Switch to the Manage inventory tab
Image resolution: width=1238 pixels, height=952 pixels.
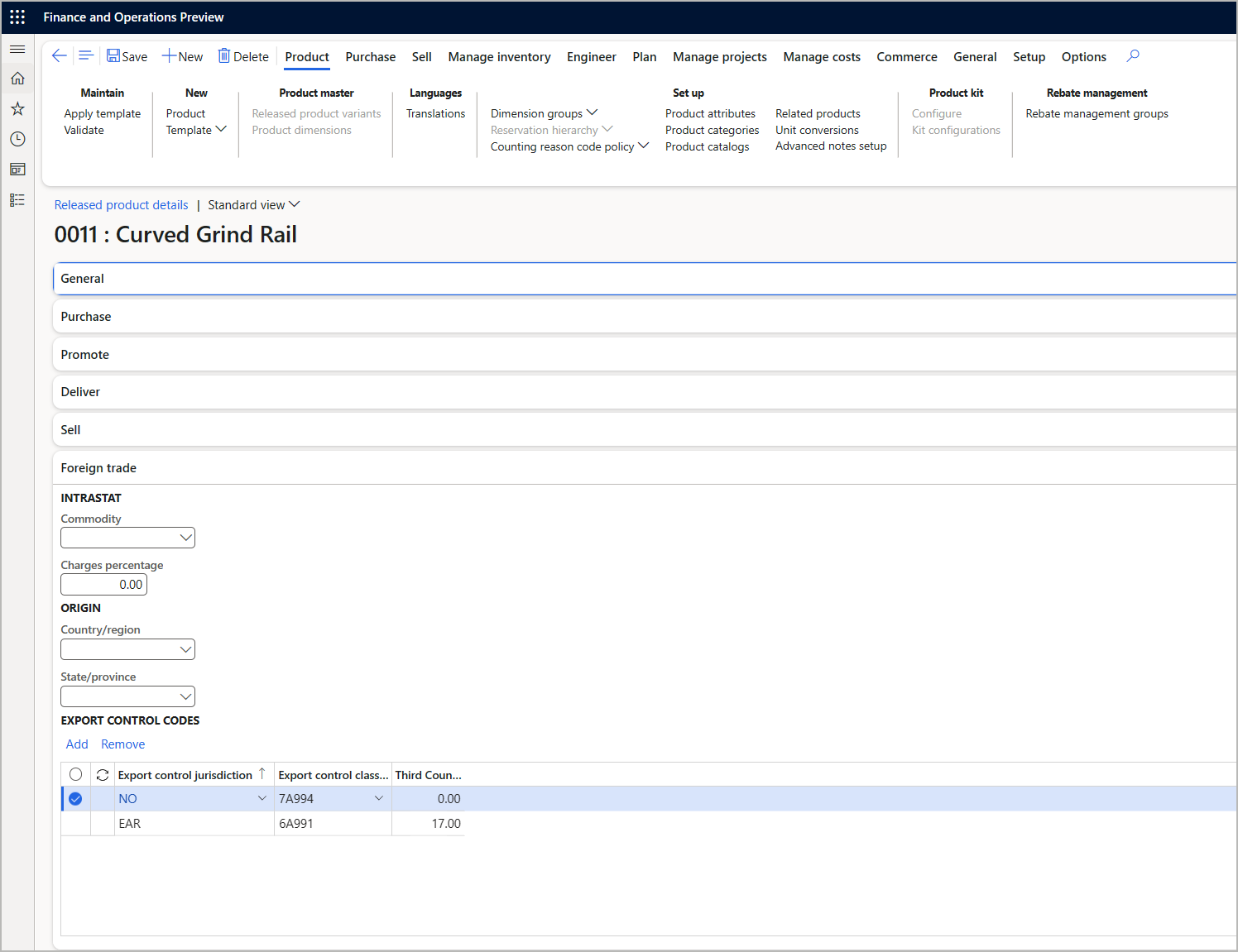(499, 56)
